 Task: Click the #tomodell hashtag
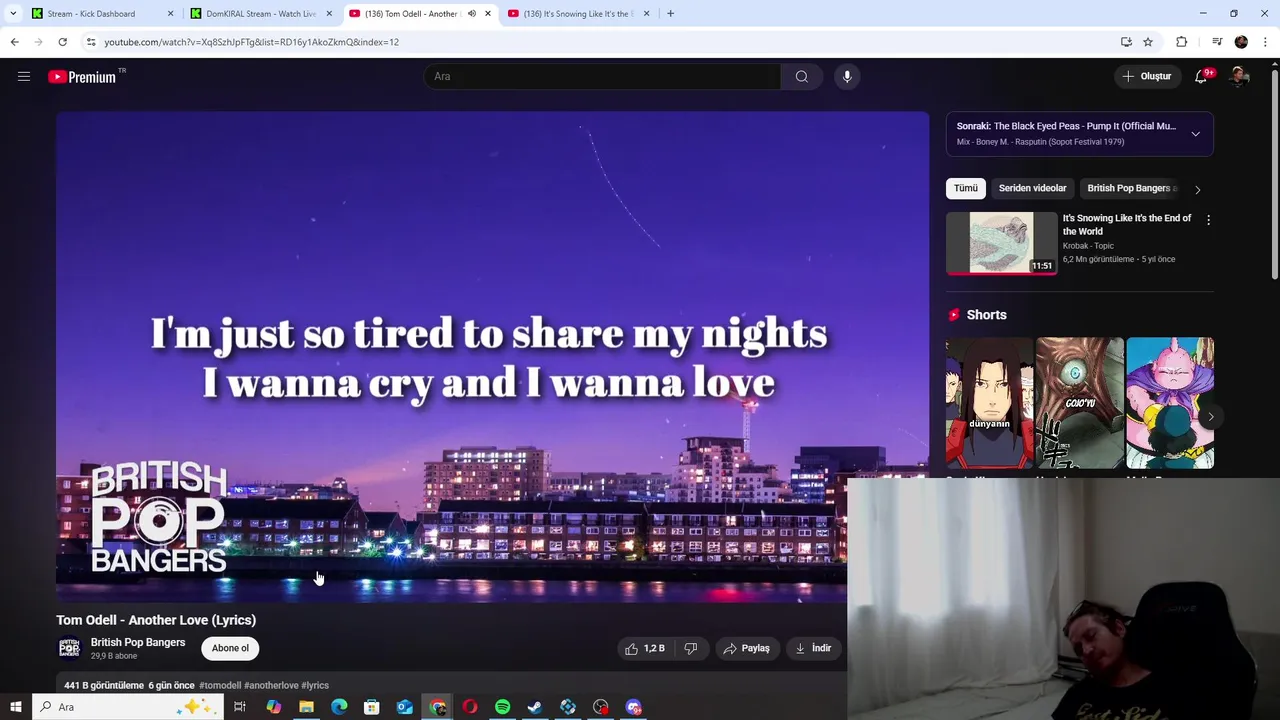click(x=220, y=685)
